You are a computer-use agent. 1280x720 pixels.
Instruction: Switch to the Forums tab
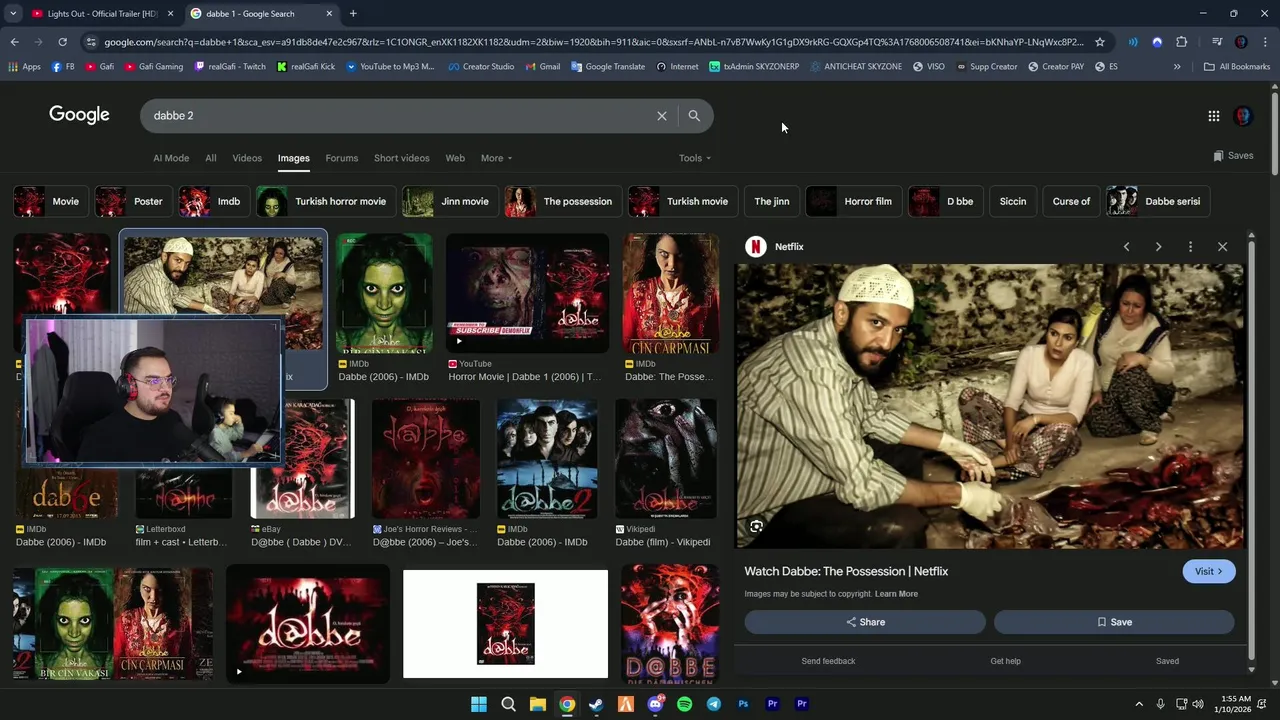[341, 158]
